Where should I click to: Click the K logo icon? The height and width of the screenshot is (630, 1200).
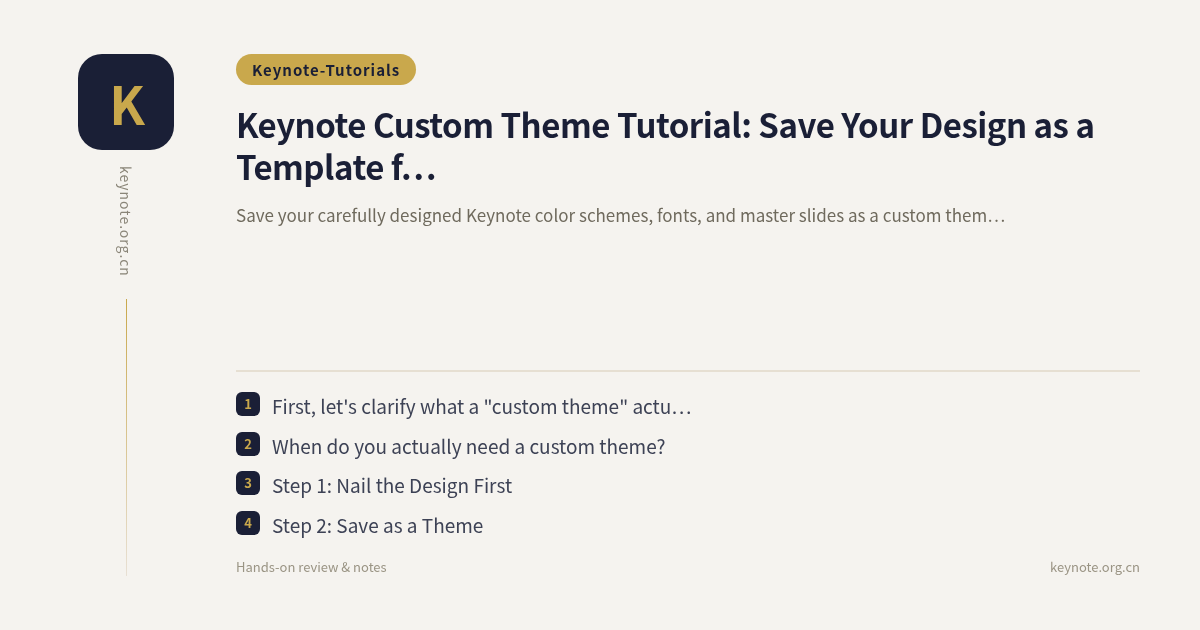[x=126, y=102]
